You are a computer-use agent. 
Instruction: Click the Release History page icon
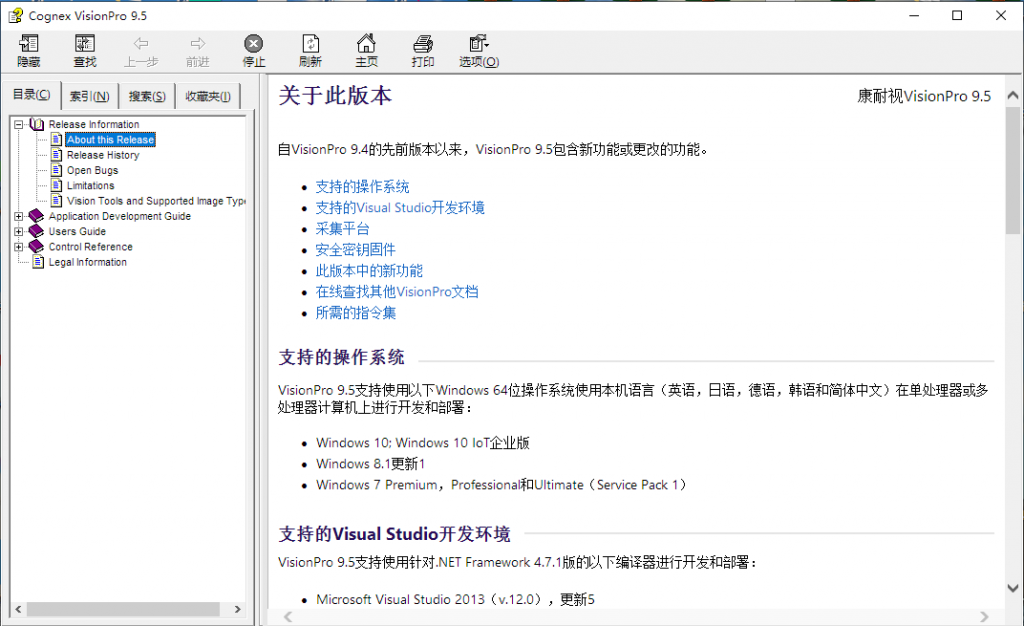click(57, 155)
